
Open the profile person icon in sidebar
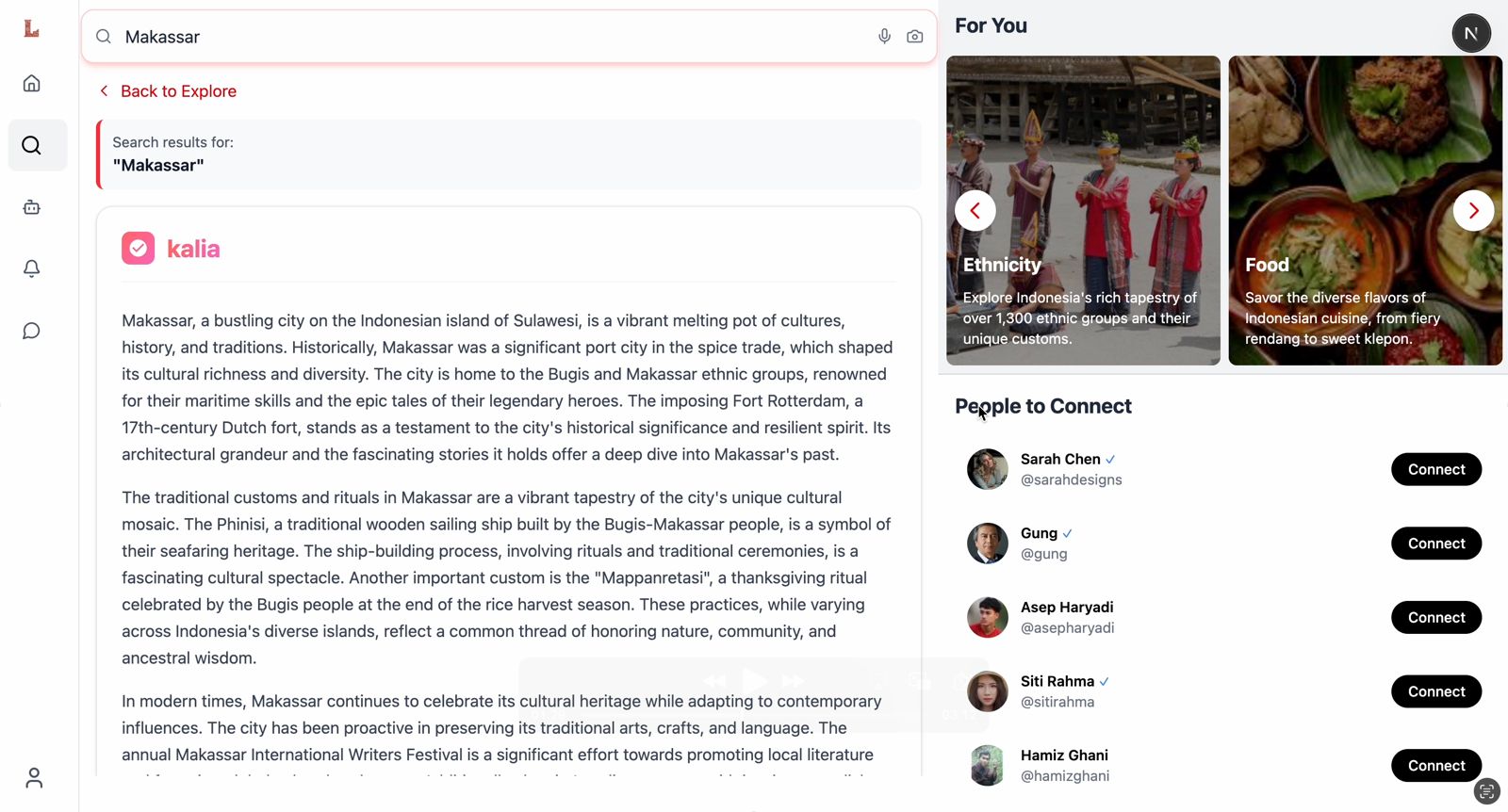pos(34,777)
